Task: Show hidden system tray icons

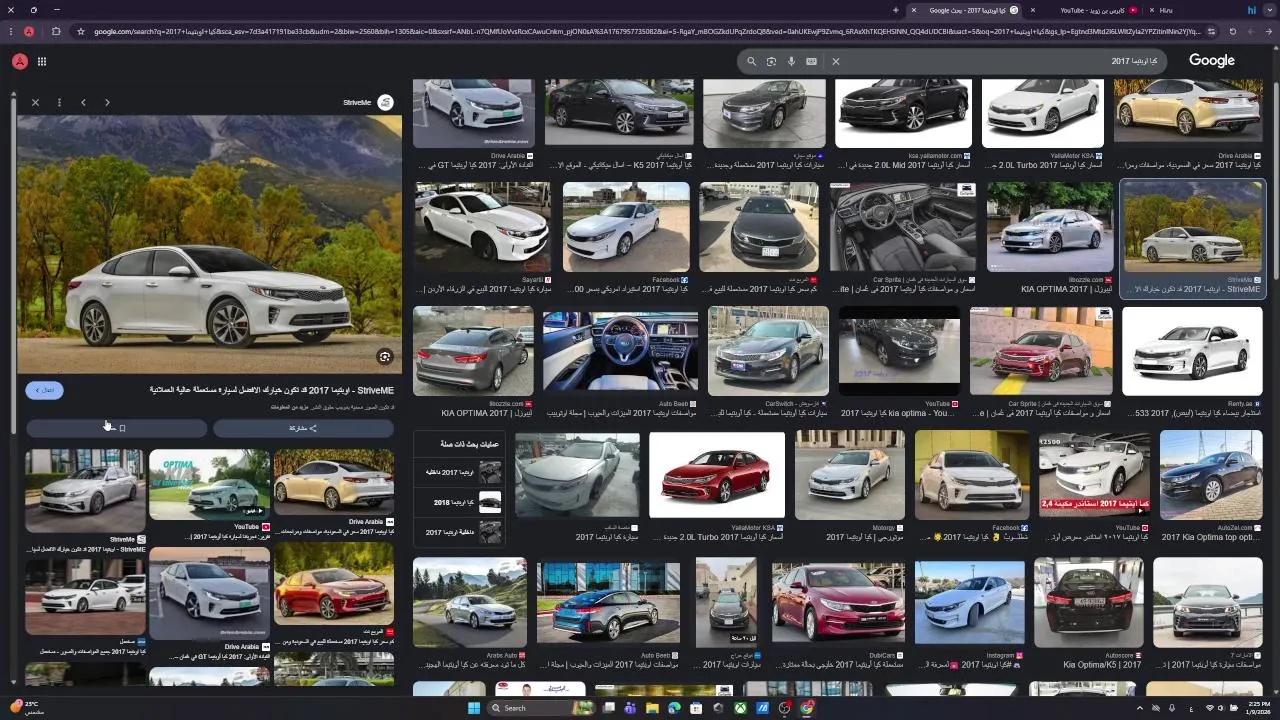Action: pos(1140,708)
